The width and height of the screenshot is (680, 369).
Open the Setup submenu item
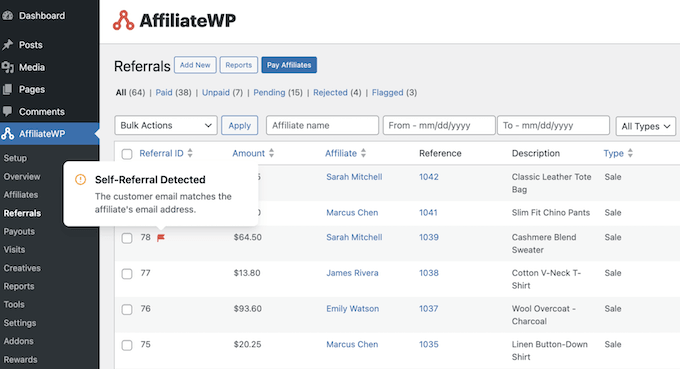(15, 158)
